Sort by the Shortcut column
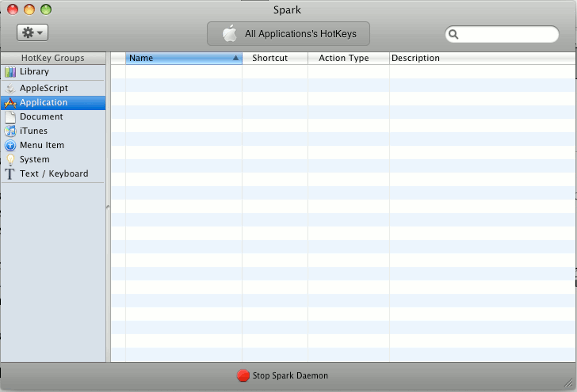577x392 pixels. coord(275,58)
